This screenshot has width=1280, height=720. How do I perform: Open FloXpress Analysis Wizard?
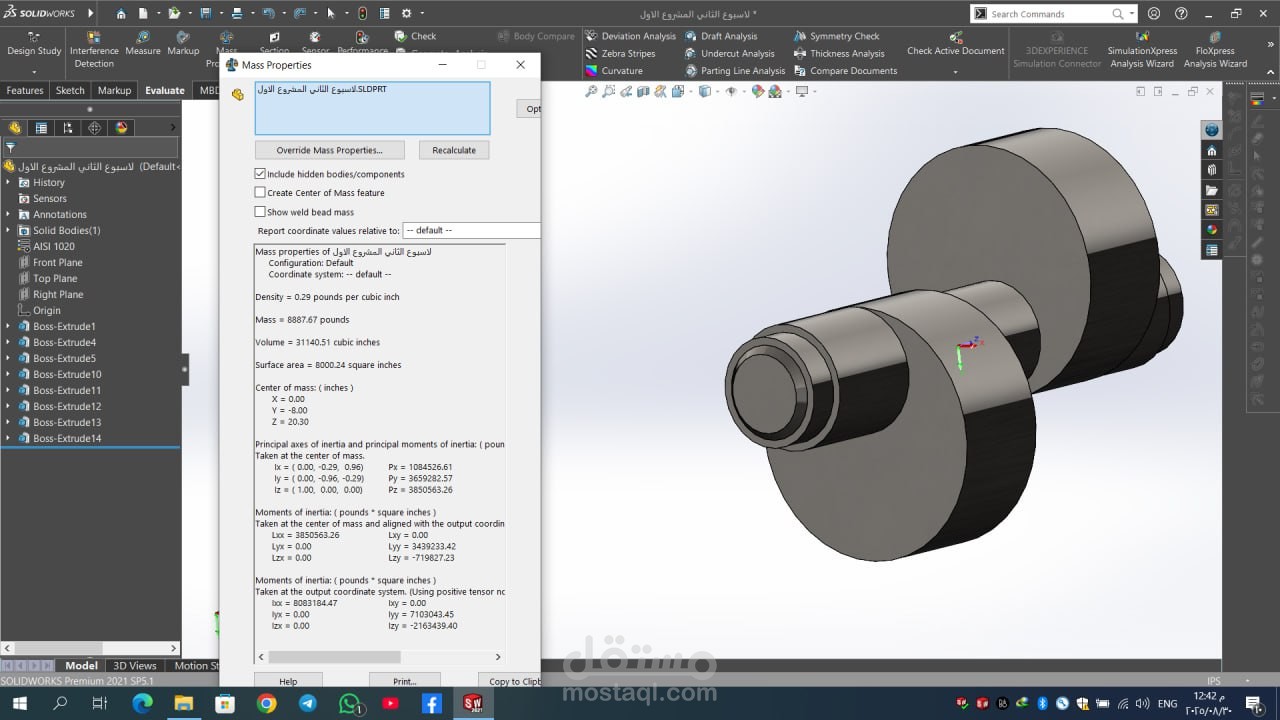(x=1215, y=50)
